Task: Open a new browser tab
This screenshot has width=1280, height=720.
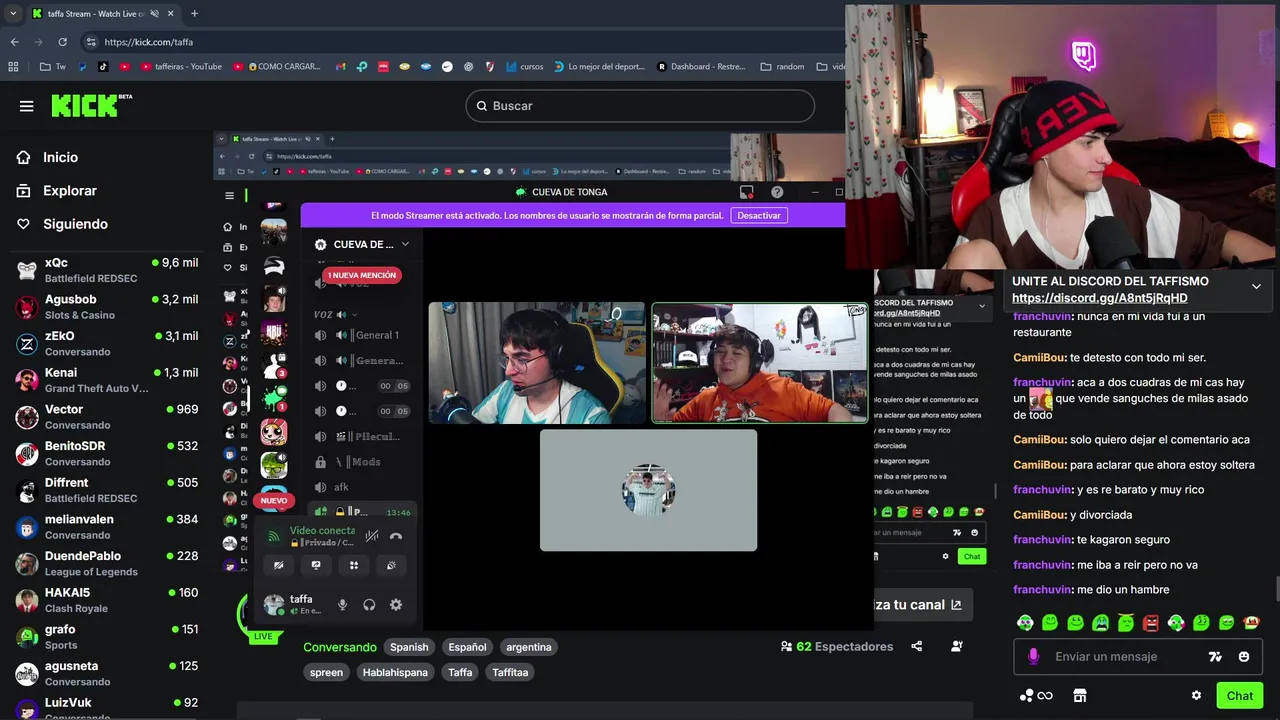Action: point(194,14)
